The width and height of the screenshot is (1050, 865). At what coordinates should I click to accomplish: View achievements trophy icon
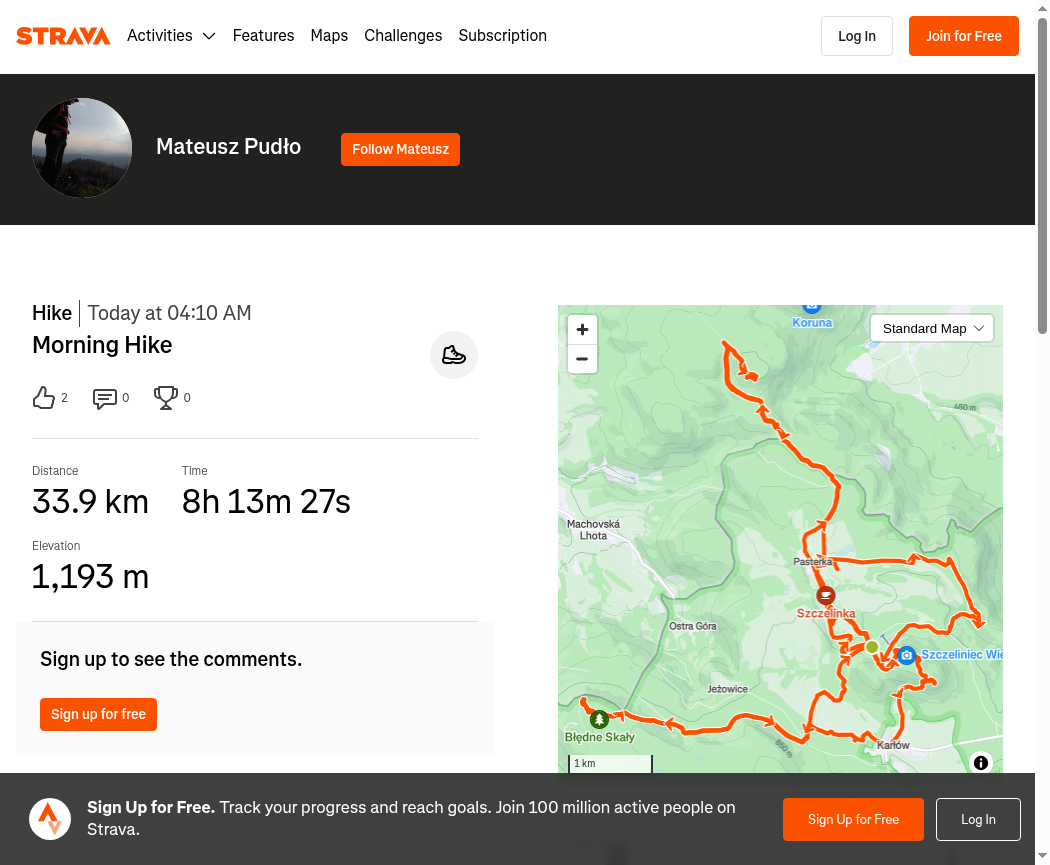(165, 398)
